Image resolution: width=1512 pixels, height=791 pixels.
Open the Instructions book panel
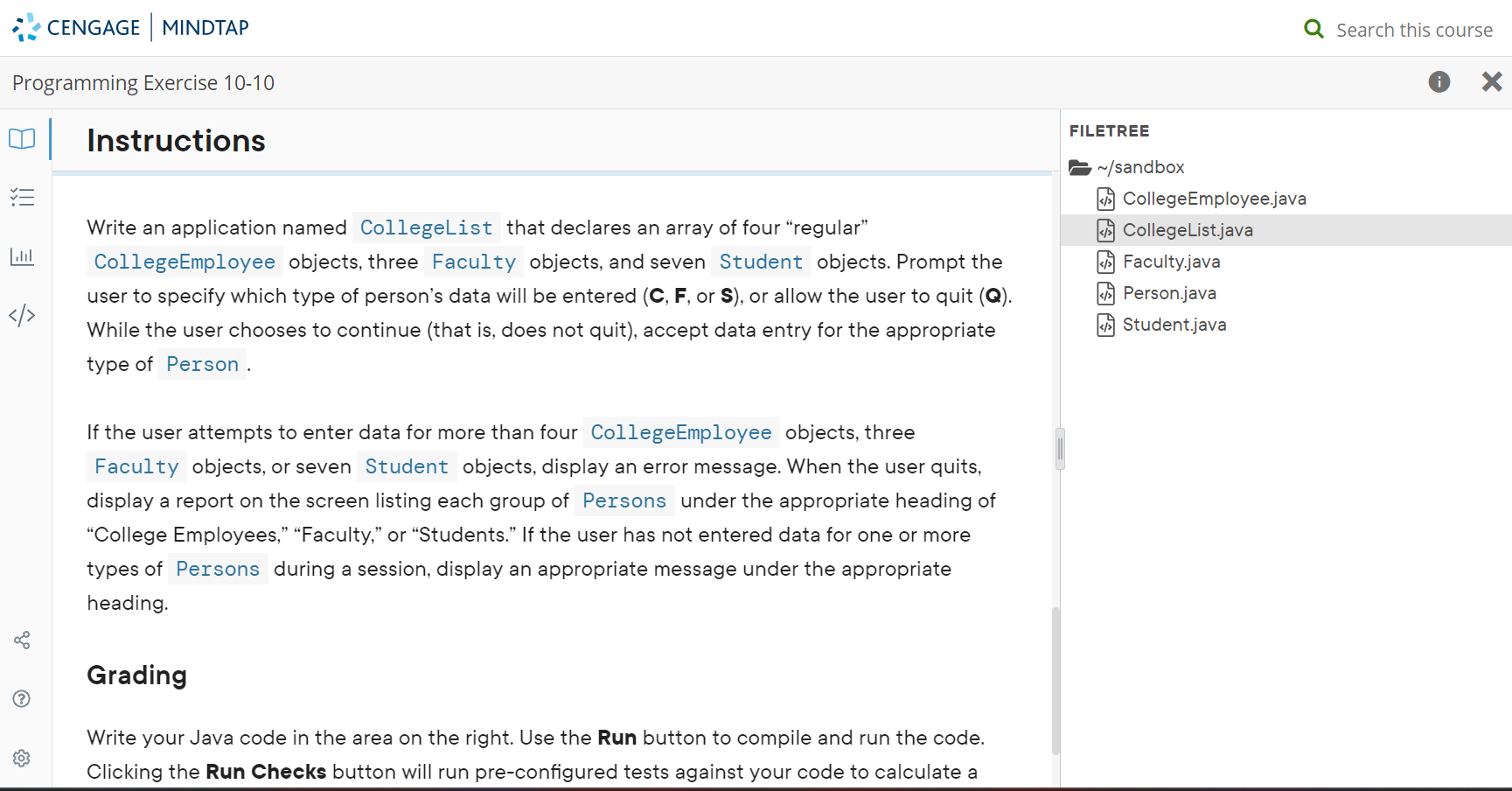(x=22, y=139)
